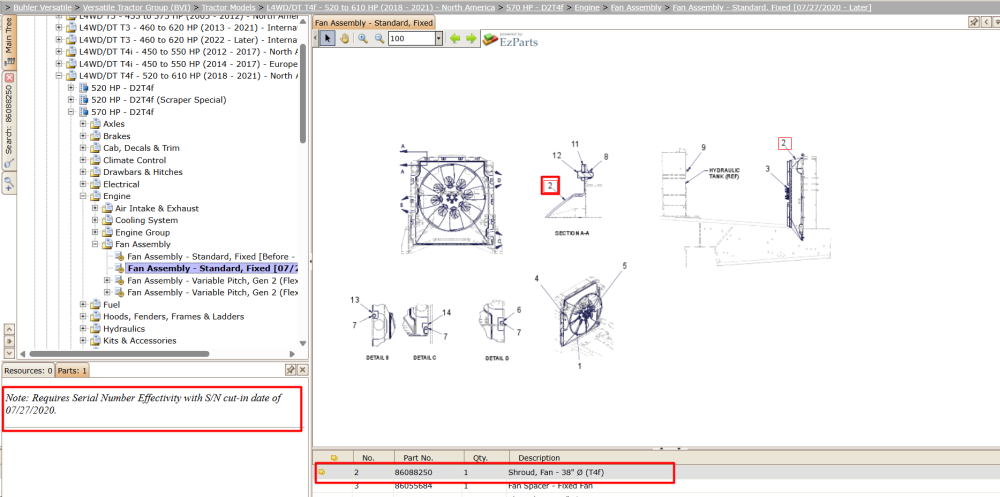
Task: Open the zoom level dropdown arrow
Action: coord(439,39)
